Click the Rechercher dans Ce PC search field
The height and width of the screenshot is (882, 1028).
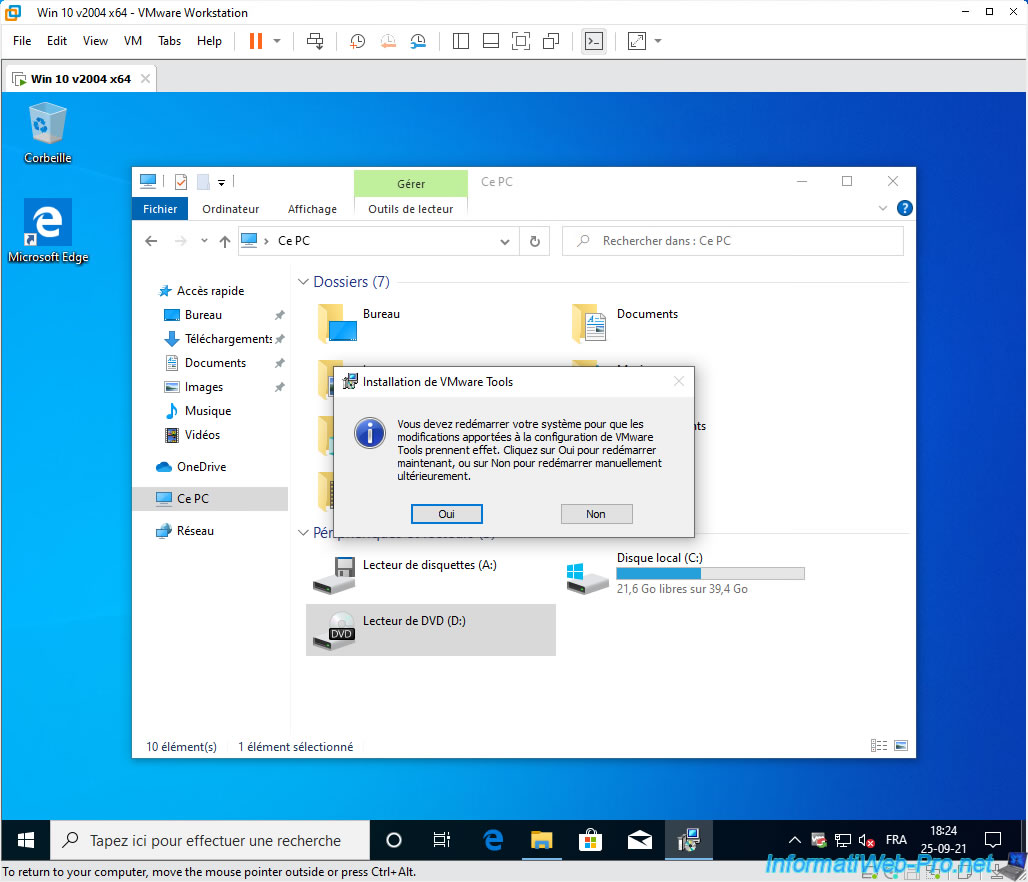733,241
